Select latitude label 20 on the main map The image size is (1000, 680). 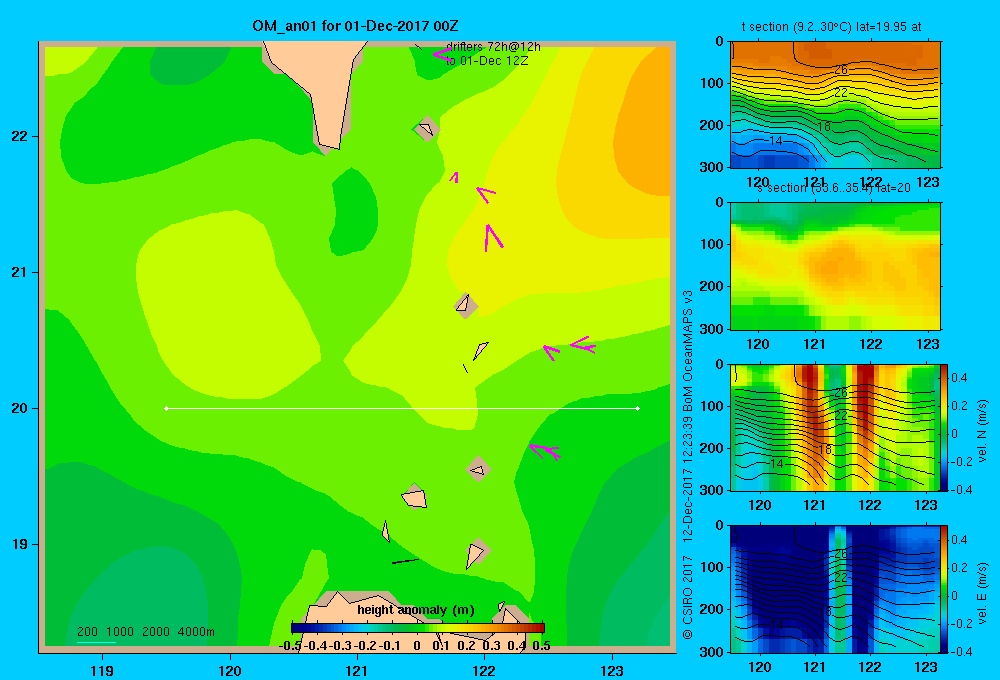(20, 408)
